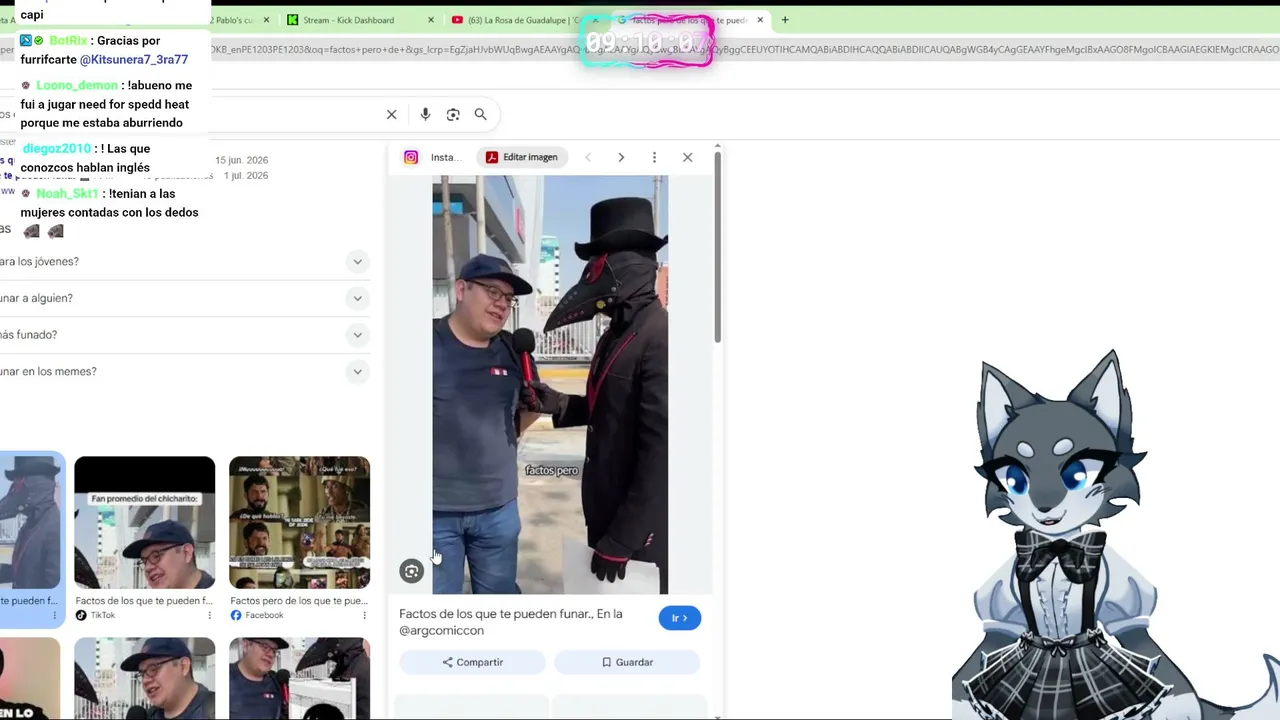
Task: Open 'Fan promedio del chicharito' thumbnail
Action: pyautogui.click(x=145, y=523)
